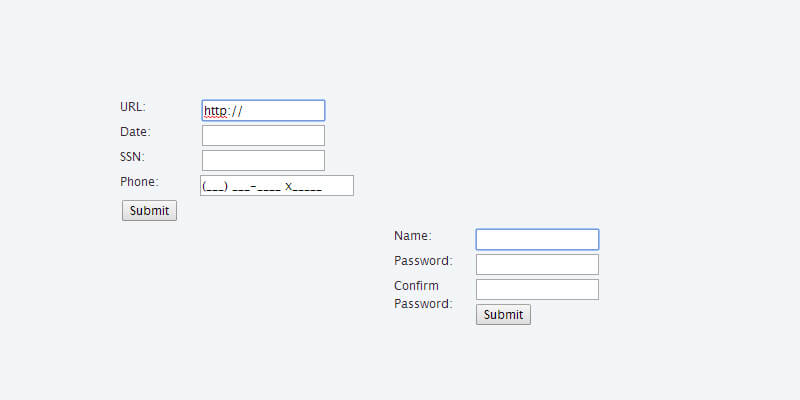Screen dimensions: 800x400
Task: Focus the Name text field
Action: pos(537,239)
